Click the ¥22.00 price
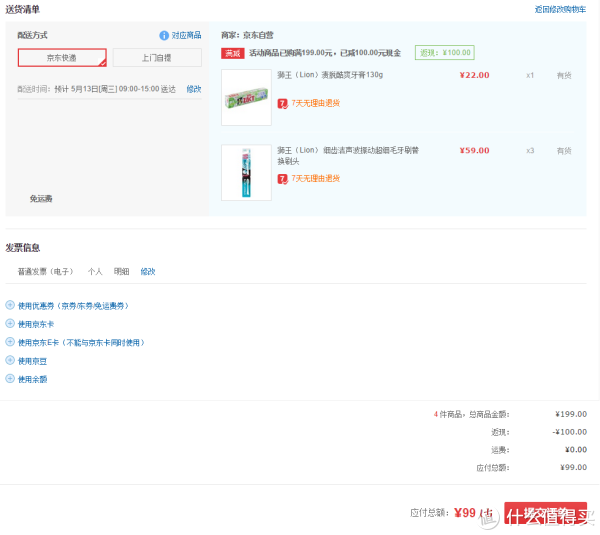The width and height of the screenshot is (600, 535). [474, 75]
